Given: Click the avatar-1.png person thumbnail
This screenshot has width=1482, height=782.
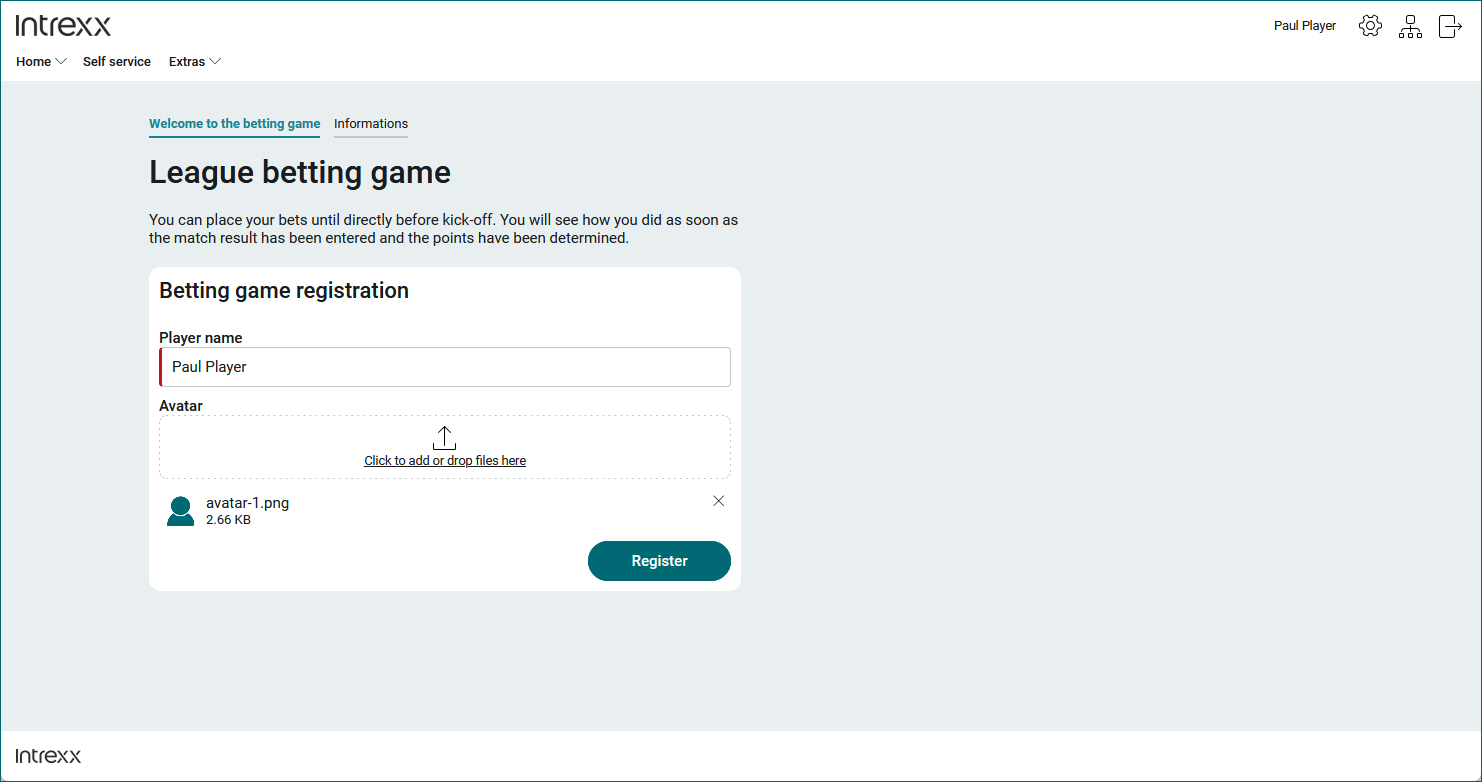Looking at the screenshot, I should tap(181, 511).
